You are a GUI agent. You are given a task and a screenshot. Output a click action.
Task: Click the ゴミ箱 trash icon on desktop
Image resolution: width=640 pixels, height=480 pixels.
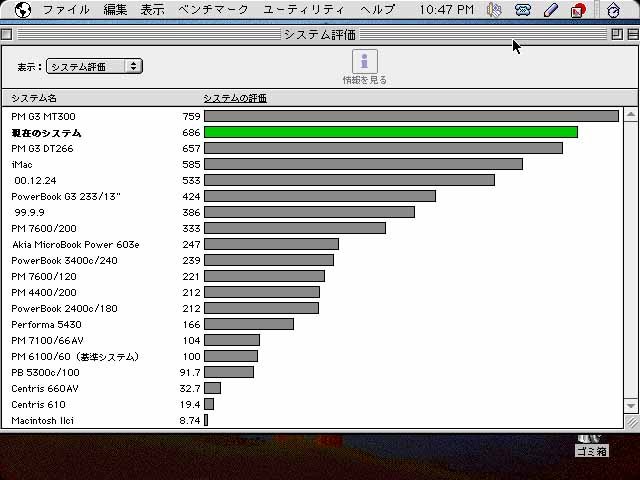pyautogui.click(x=591, y=446)
